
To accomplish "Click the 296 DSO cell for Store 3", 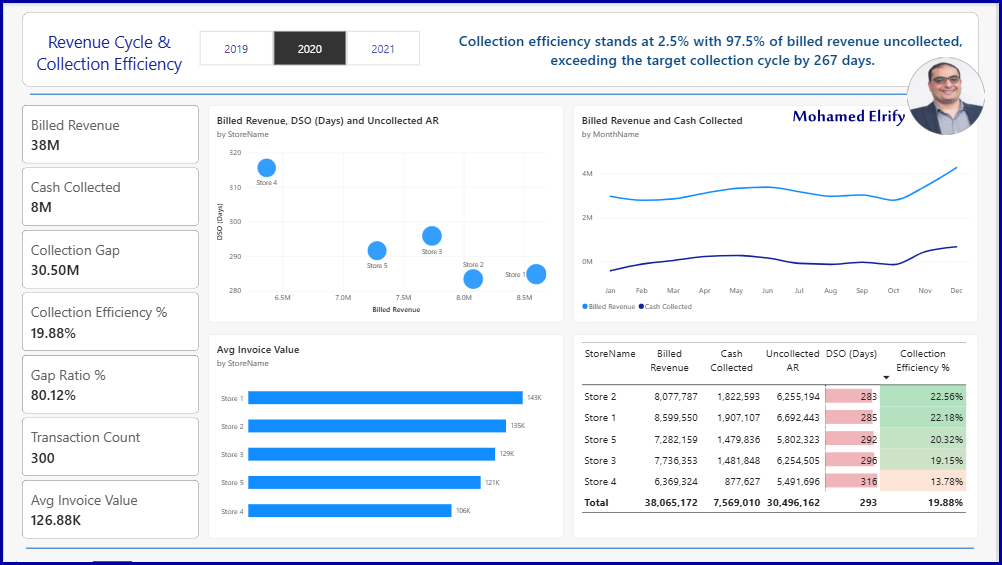I will point(852,460).
